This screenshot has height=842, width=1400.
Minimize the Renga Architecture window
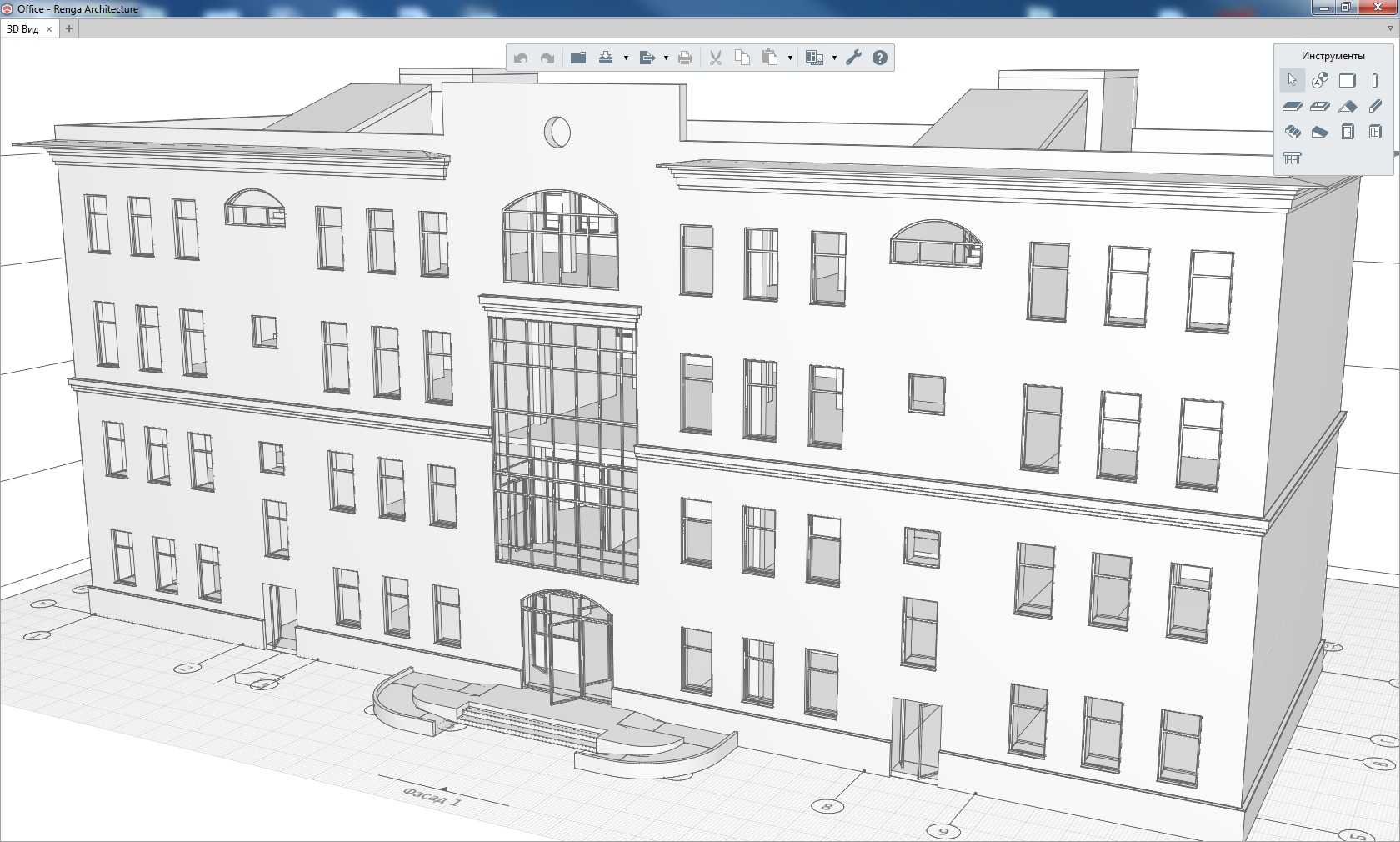pos(1324,8)
